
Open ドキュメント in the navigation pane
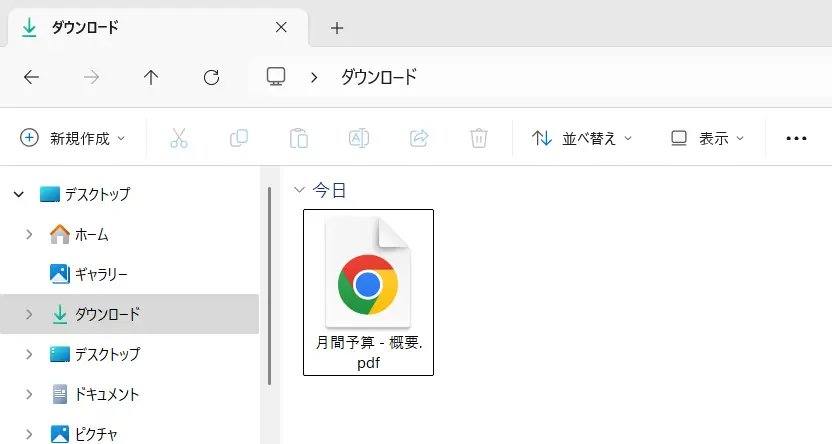click(x=96, y=394)
